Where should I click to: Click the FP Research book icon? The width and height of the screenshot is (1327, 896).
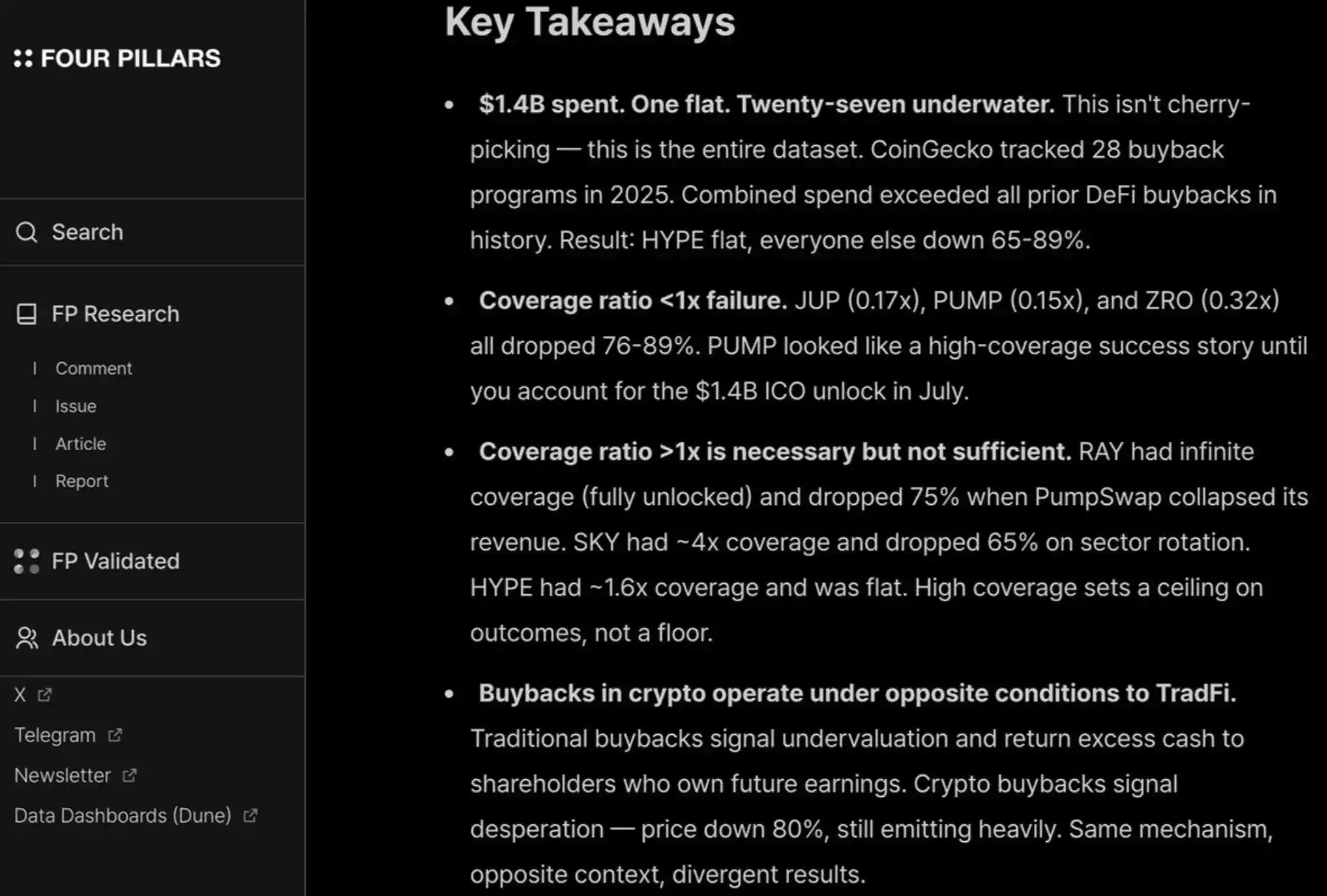click(x=27, y=314)
